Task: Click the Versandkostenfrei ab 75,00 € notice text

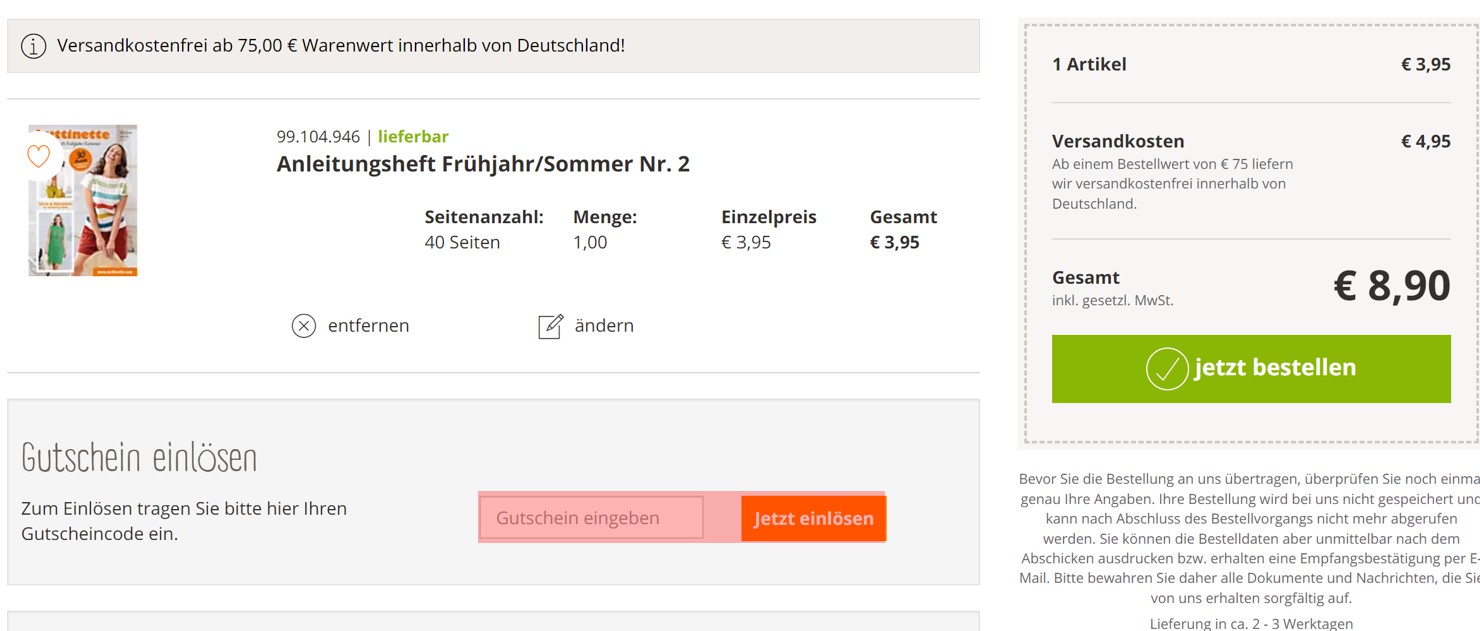Action: (341, 46)
